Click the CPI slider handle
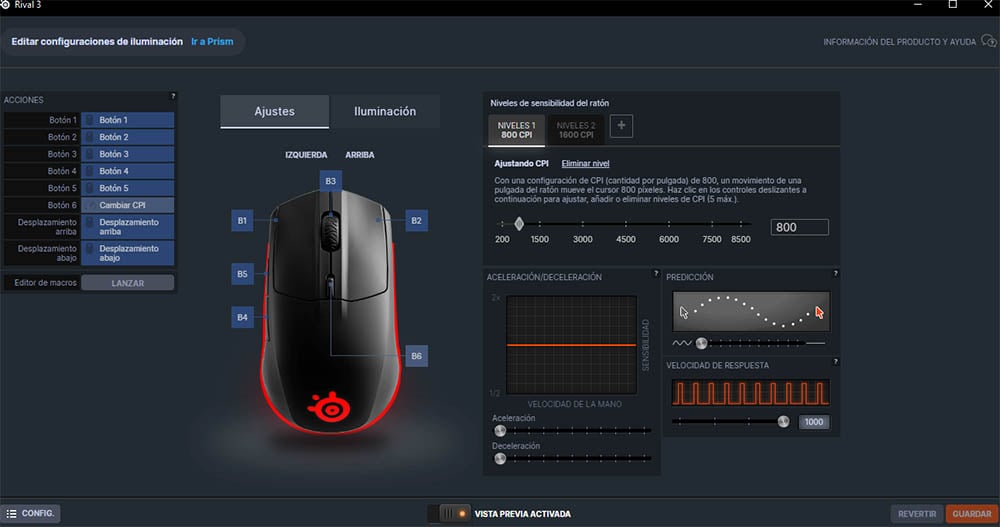This screenshot has height=527, width=1000. tap(519, 224)
